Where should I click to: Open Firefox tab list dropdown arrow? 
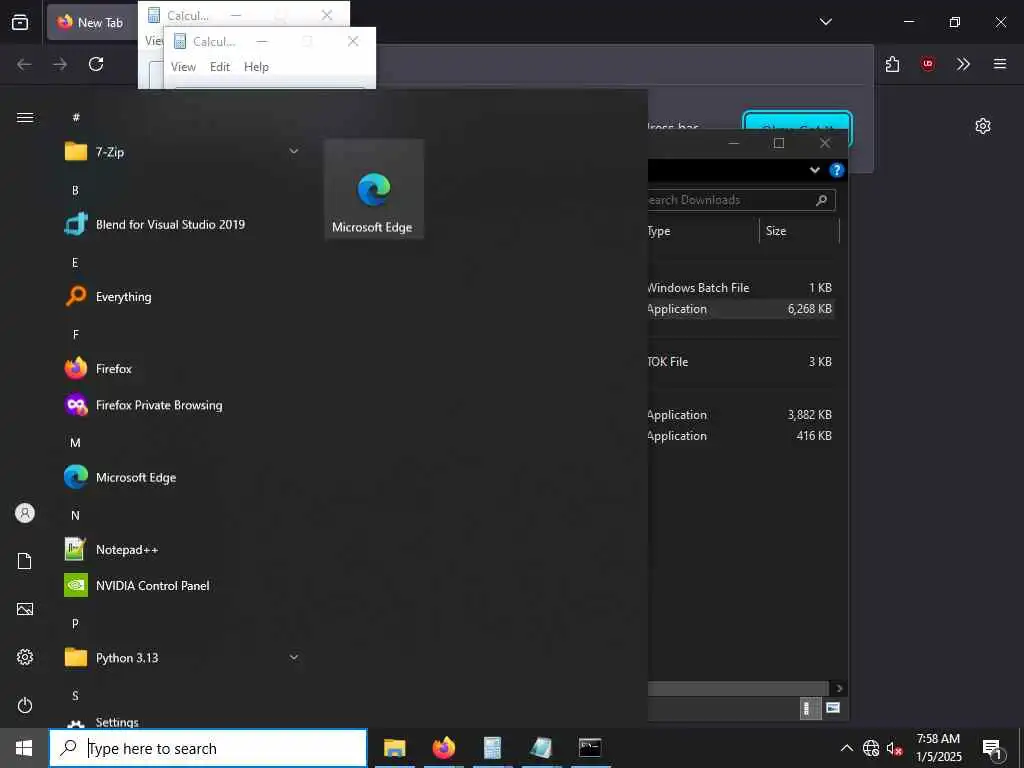point(825,22)
